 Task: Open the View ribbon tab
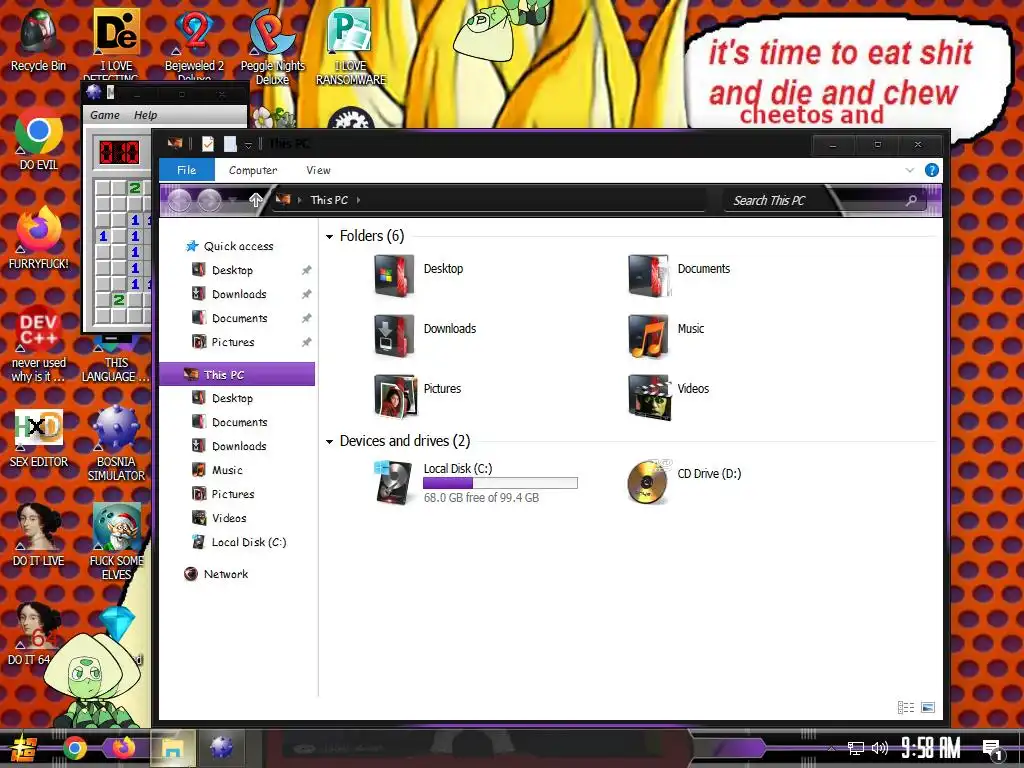(318, 170)
